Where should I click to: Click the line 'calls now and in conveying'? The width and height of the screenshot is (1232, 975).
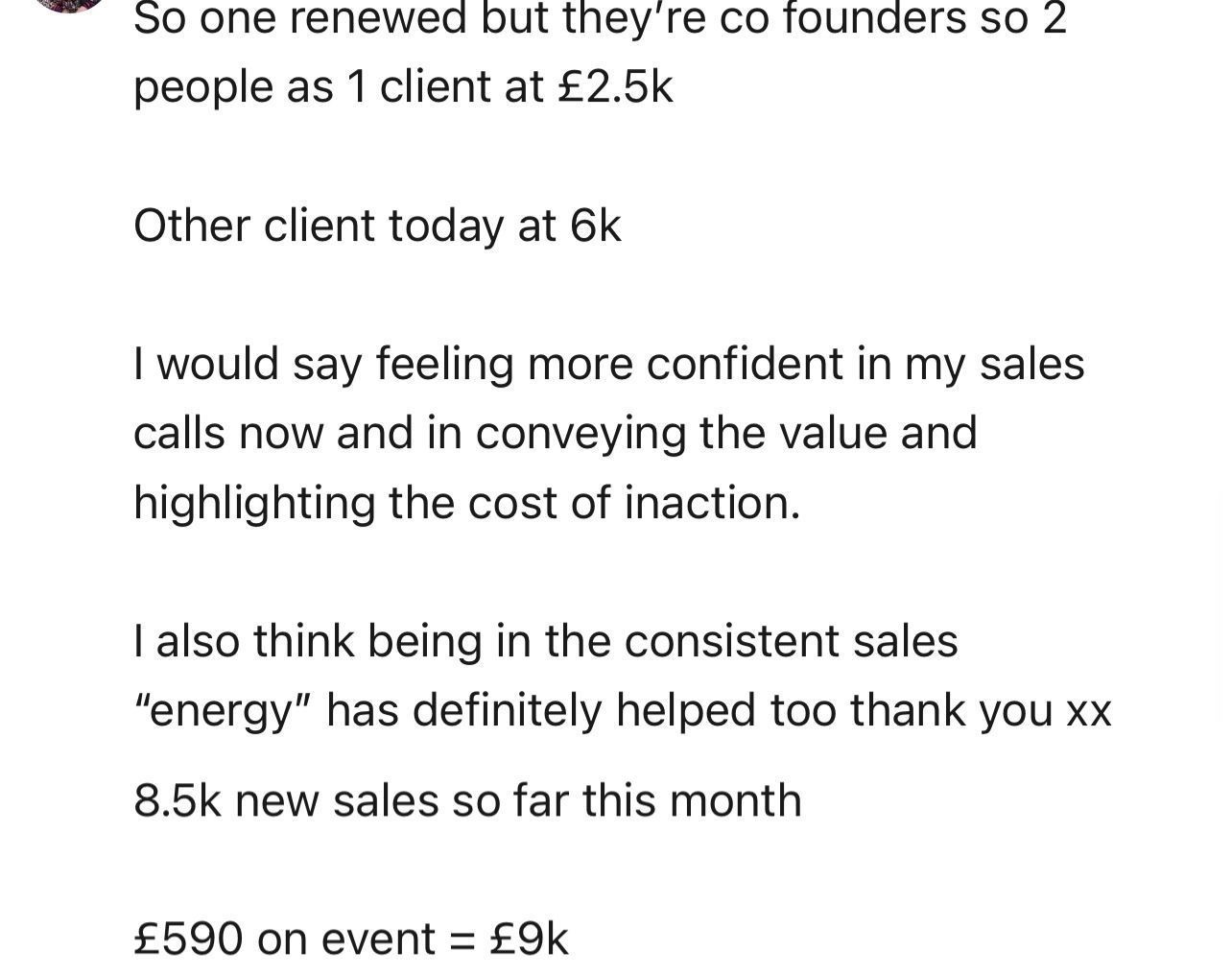click(555, 434)
